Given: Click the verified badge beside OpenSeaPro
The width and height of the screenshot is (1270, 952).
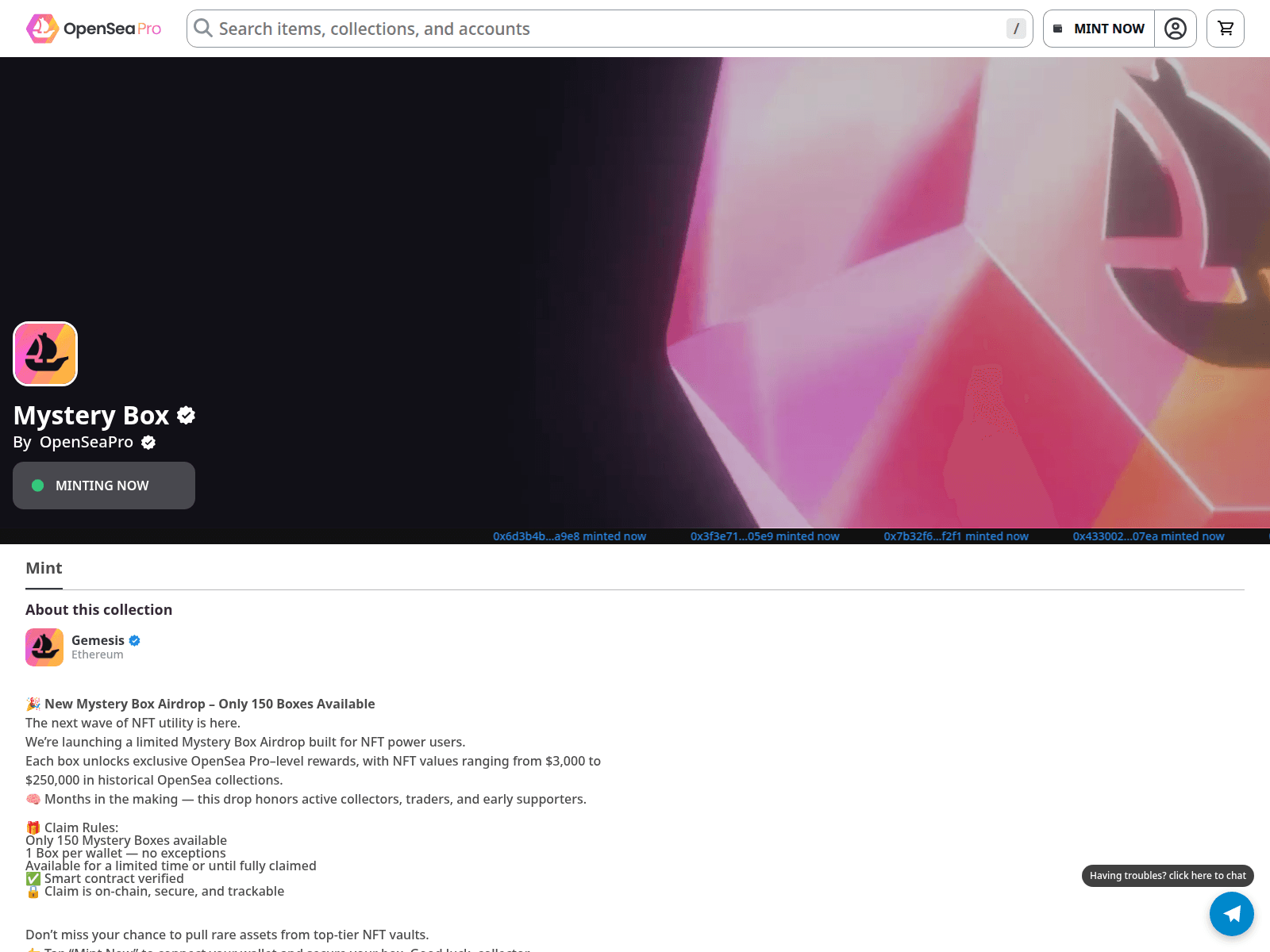Looking at the screenshot, I should pyautogui.click(x=148, y=443).
